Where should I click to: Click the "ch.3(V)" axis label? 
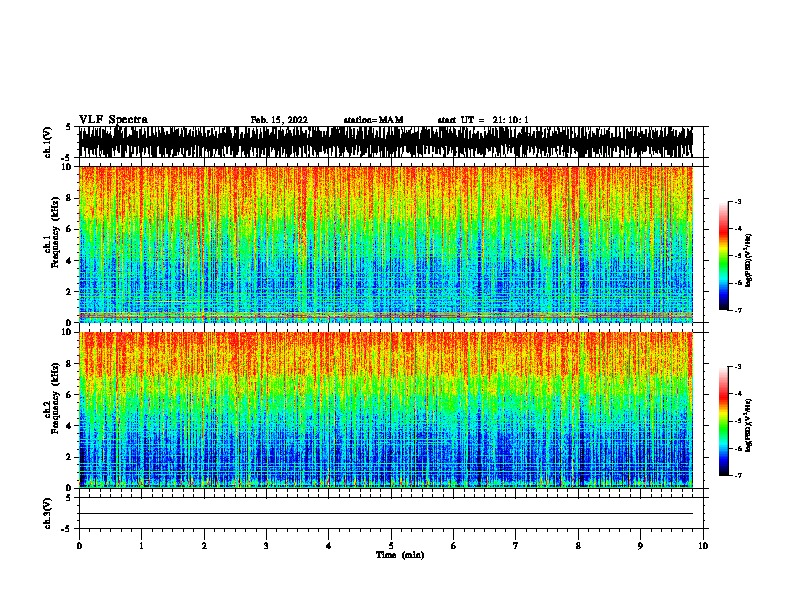tap(48, 513)
